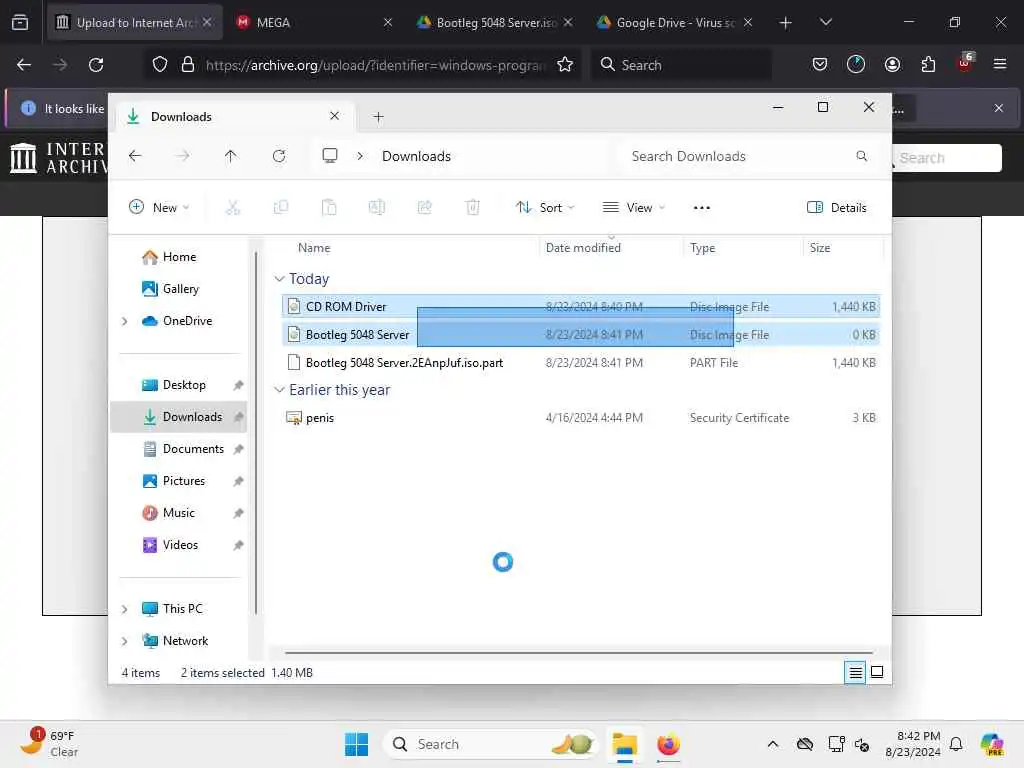
Task: Expand the This PC tree node
Action: (x=124, y=609)
